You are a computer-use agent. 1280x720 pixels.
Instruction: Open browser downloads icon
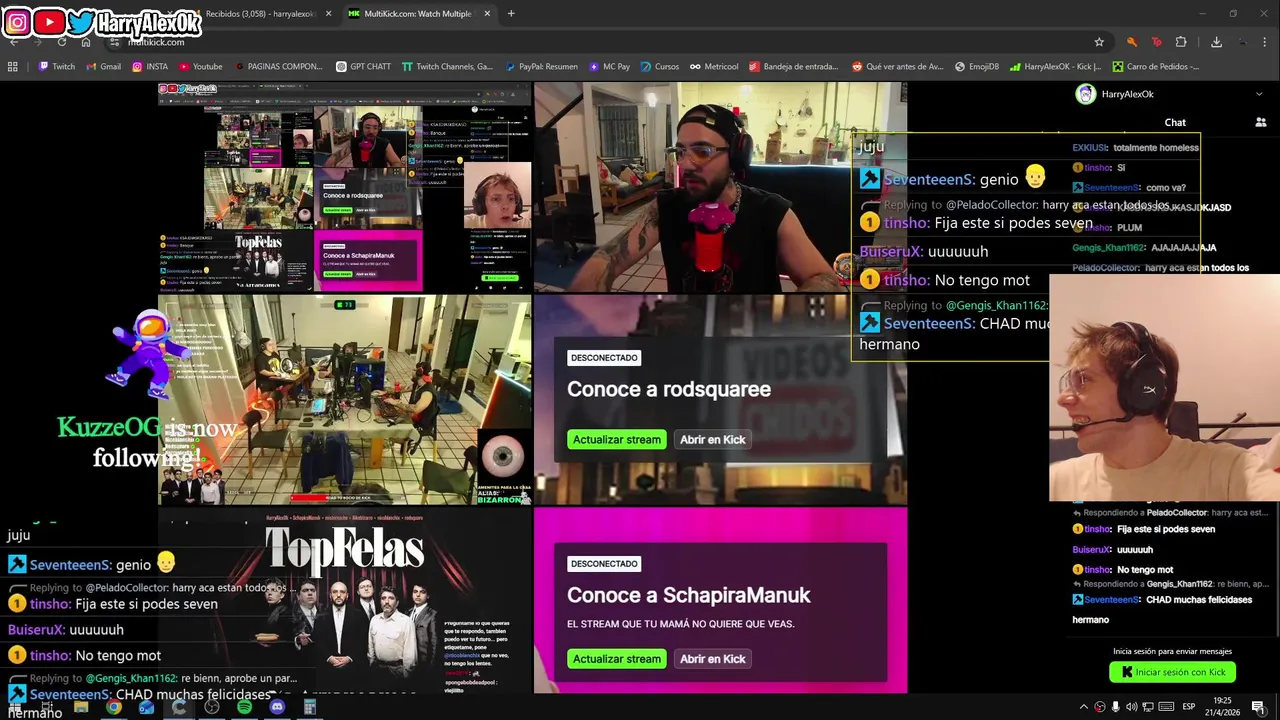(x=1216, y=42)
